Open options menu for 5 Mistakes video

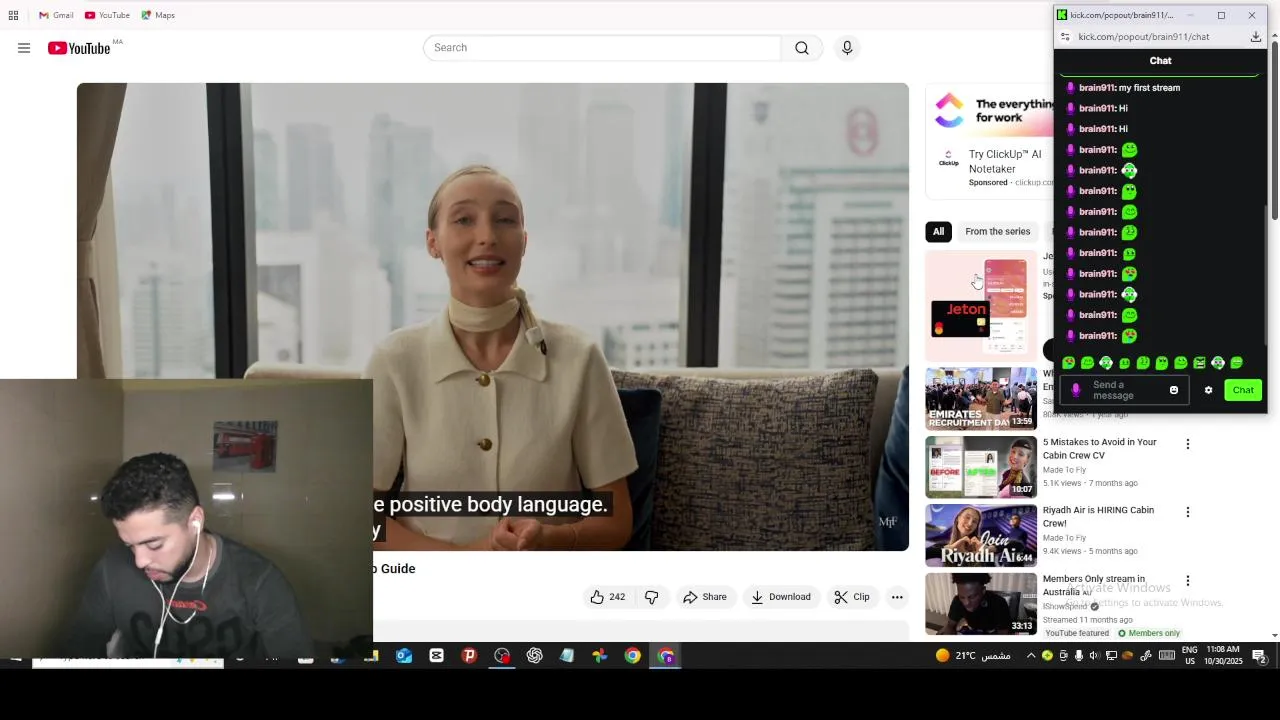point(1188,444)
